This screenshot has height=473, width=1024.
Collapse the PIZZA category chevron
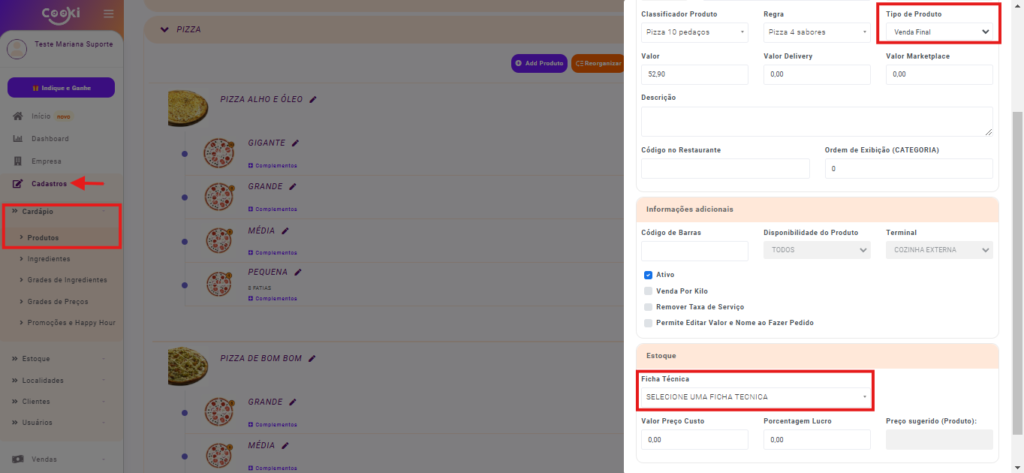(162, 30)
